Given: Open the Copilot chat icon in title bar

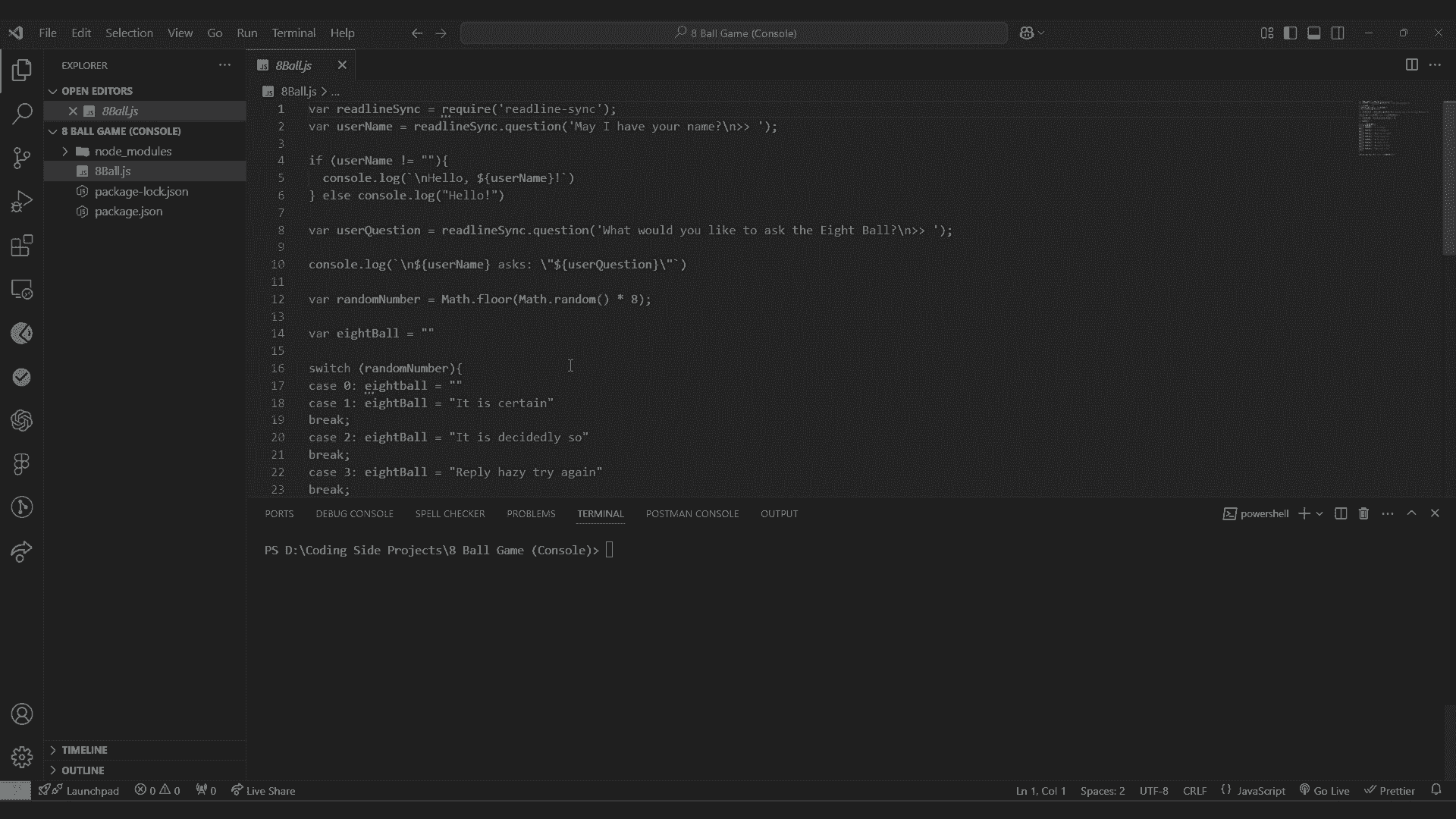Looking at the screenshot, I should [1026, 33].
